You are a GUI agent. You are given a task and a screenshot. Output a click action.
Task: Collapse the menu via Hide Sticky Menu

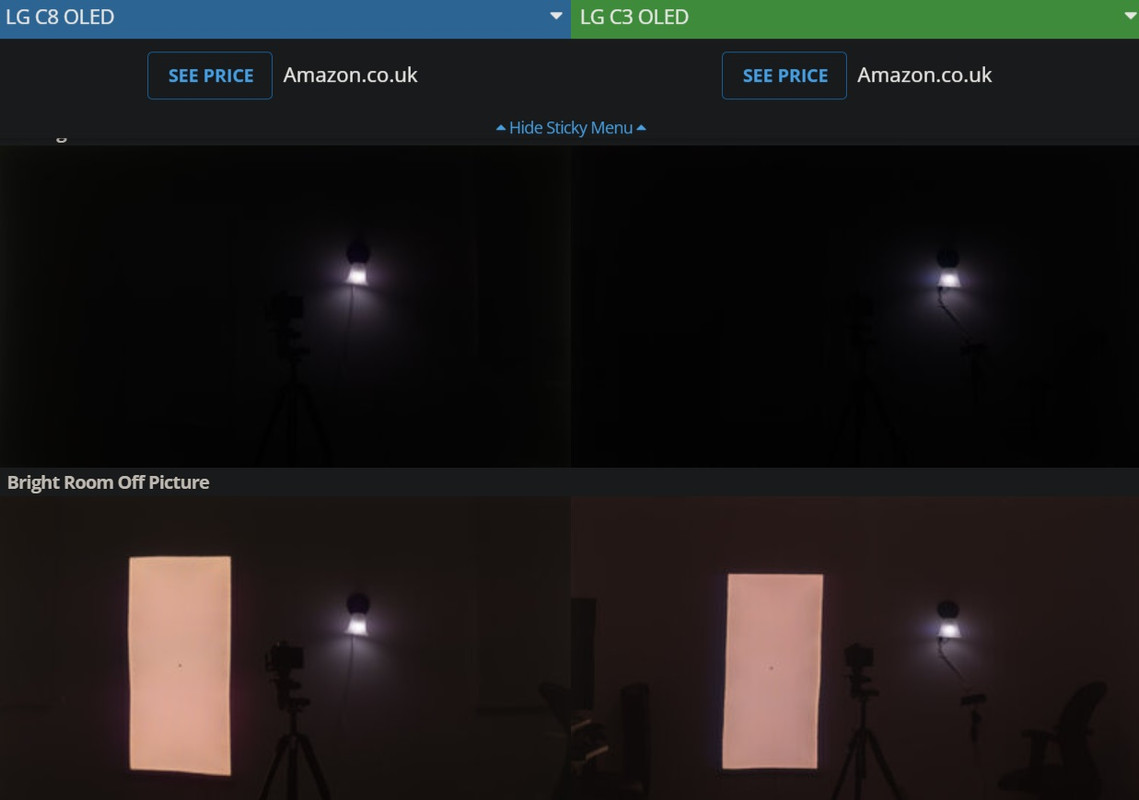pyautogui.click(x=570, y=128)
